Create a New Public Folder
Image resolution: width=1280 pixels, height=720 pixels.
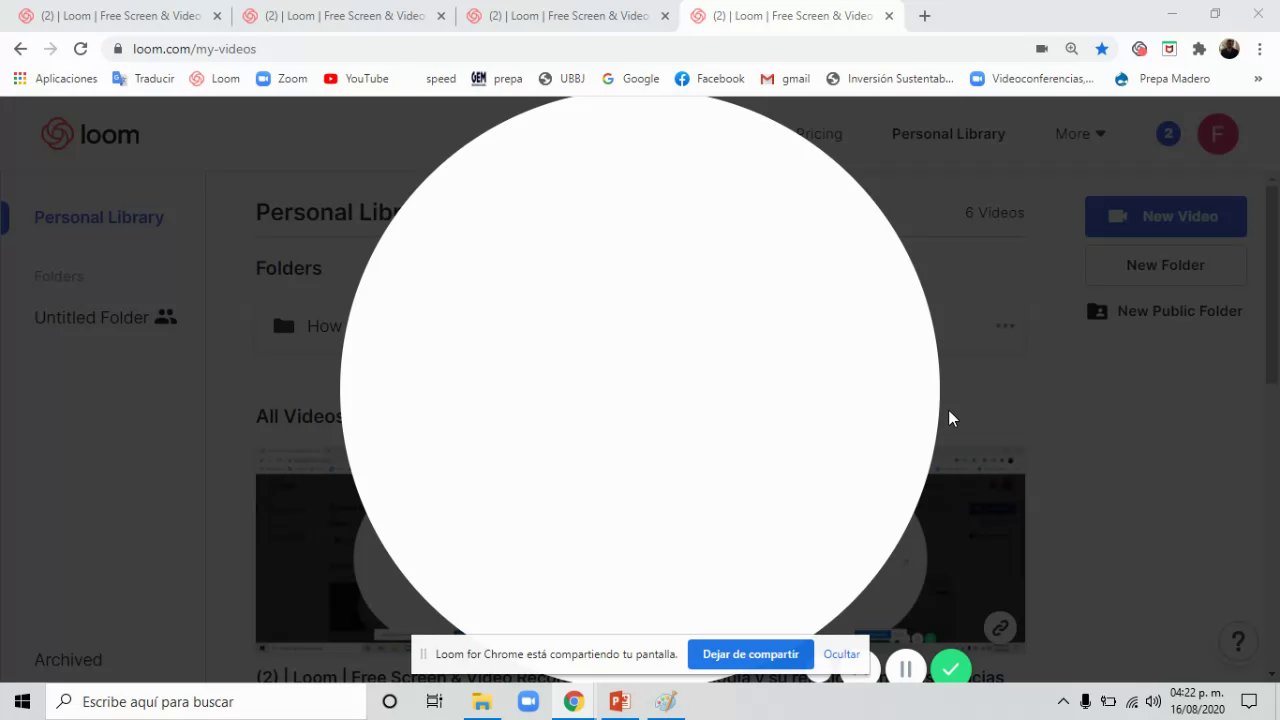point(1165,311)
